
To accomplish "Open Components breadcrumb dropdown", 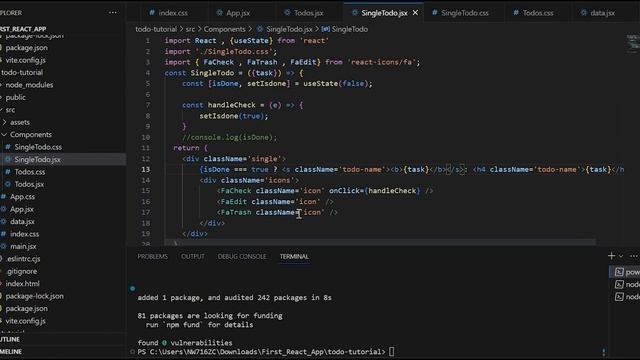I will pos(224,29).
